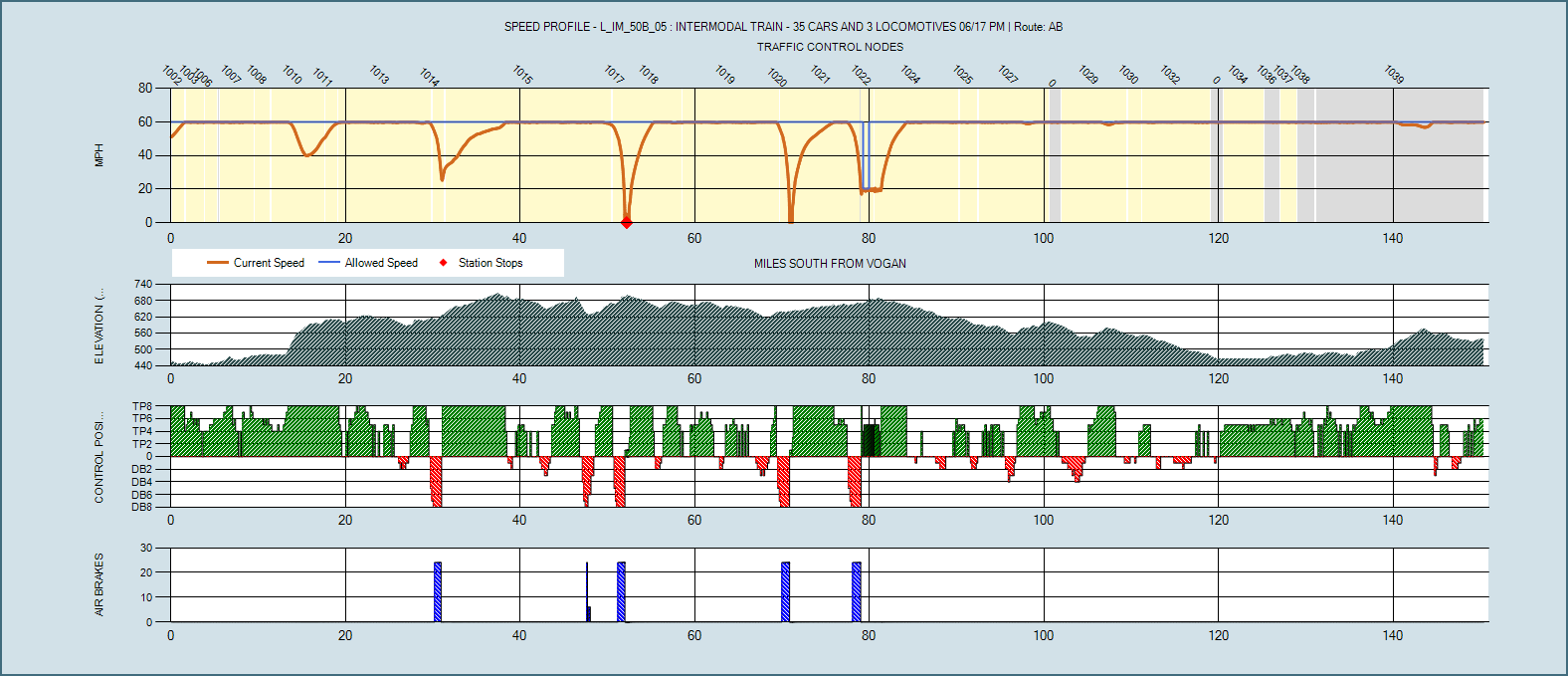Click traffic control node 1024 label

[910, 75]
